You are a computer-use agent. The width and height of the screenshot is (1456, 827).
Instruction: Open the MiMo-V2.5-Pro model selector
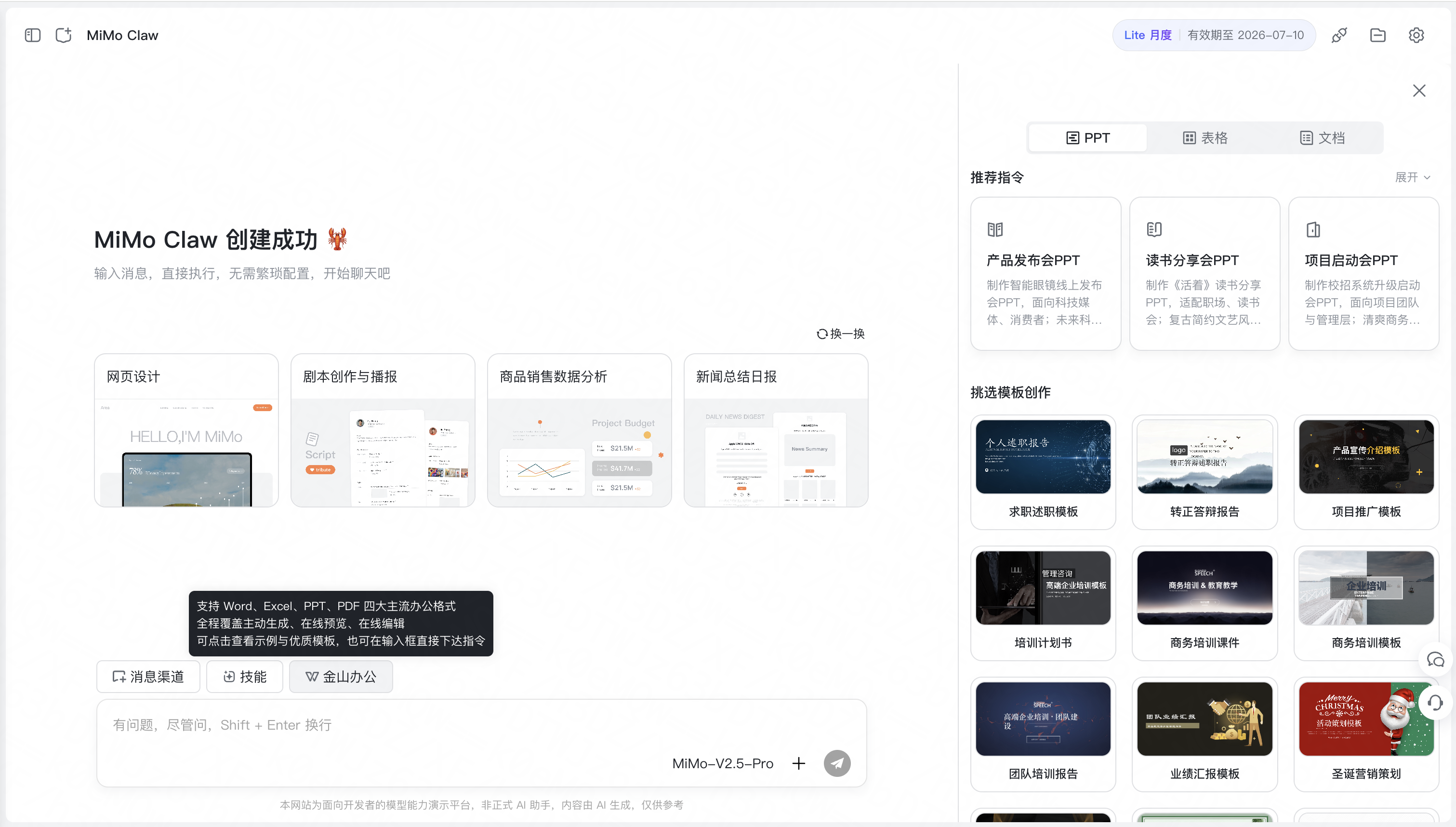point(723,763)
